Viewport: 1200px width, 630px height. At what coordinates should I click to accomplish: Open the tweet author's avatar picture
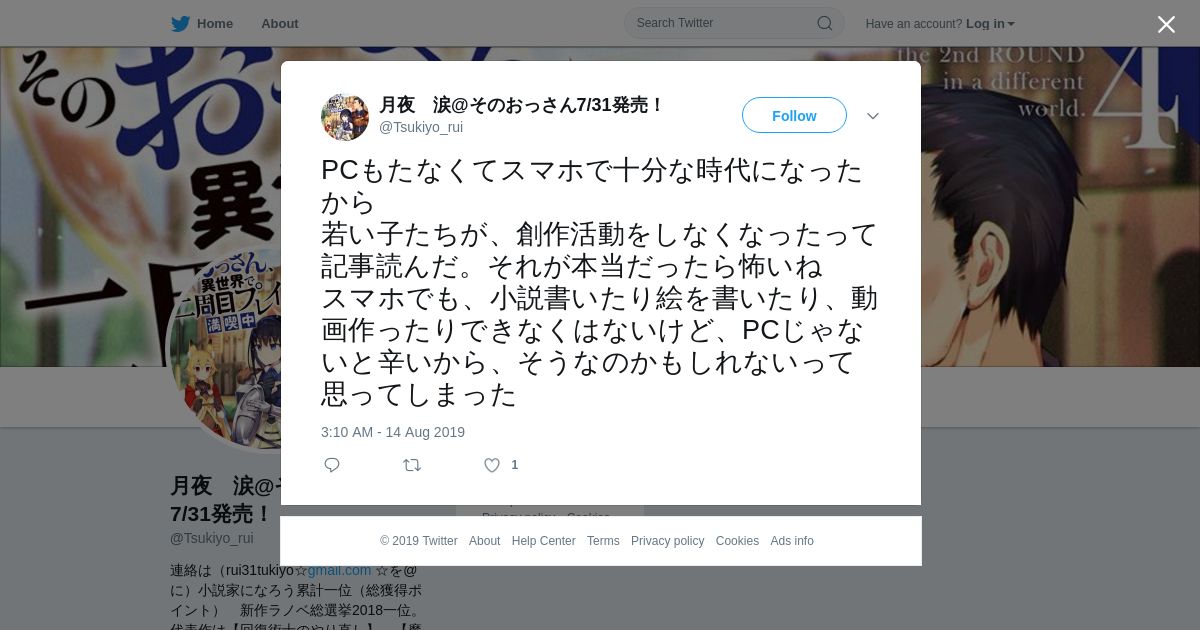tap(345, 117)
